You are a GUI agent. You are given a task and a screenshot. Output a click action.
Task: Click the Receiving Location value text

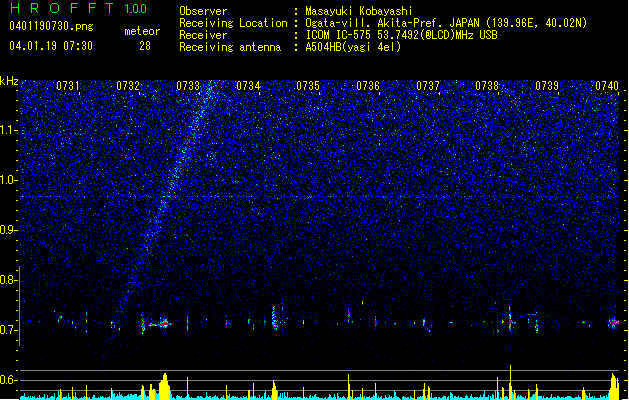(x=446, y=23)
